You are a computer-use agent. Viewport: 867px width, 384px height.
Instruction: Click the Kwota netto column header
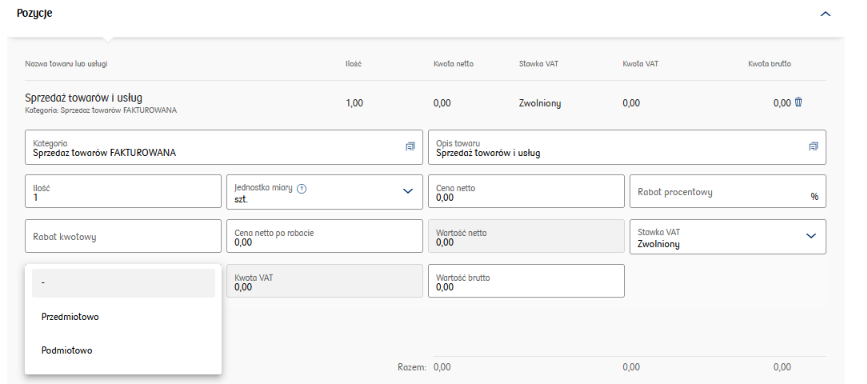(453, 64)
